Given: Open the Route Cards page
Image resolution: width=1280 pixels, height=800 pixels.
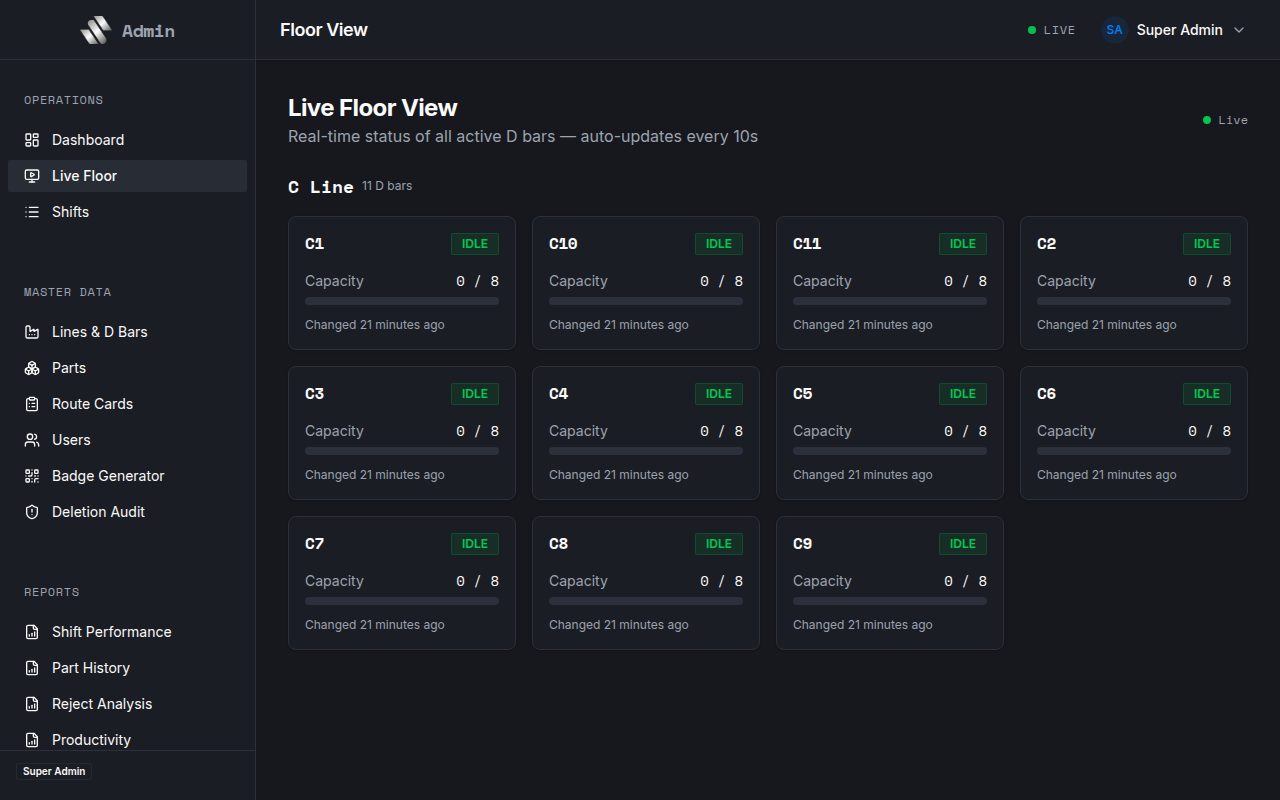Looking at the screenshot, I should (x=128, y=404).
